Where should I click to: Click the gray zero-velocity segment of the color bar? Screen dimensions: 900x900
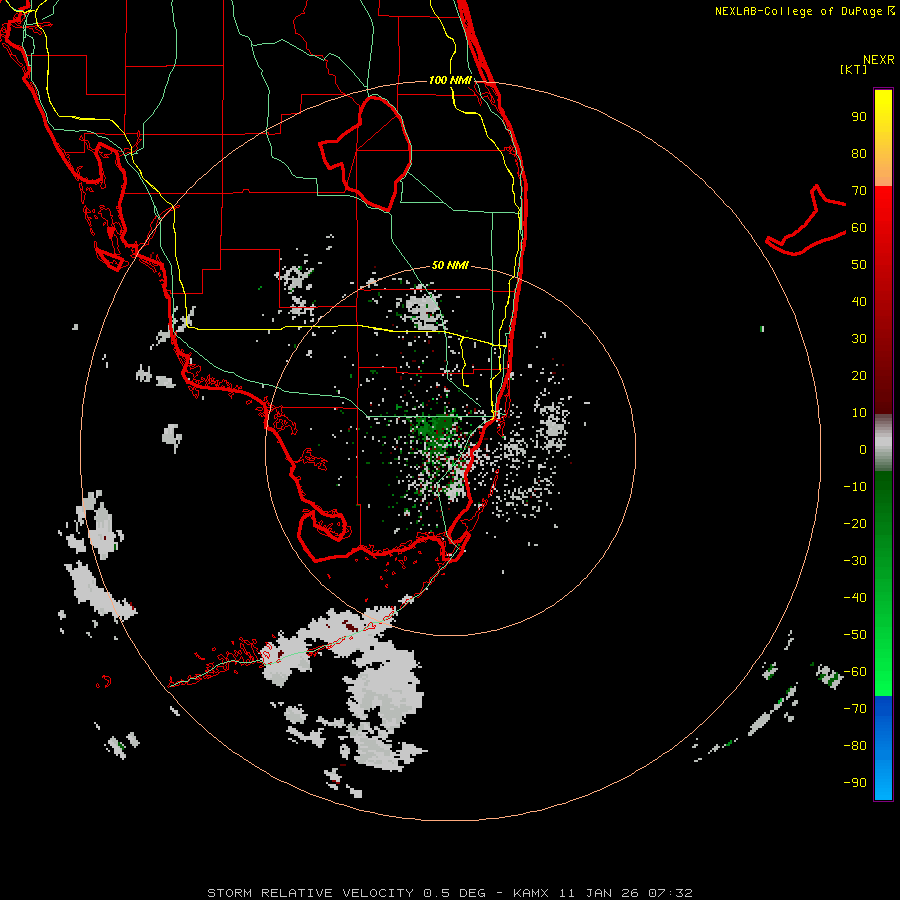click(883, 443)
